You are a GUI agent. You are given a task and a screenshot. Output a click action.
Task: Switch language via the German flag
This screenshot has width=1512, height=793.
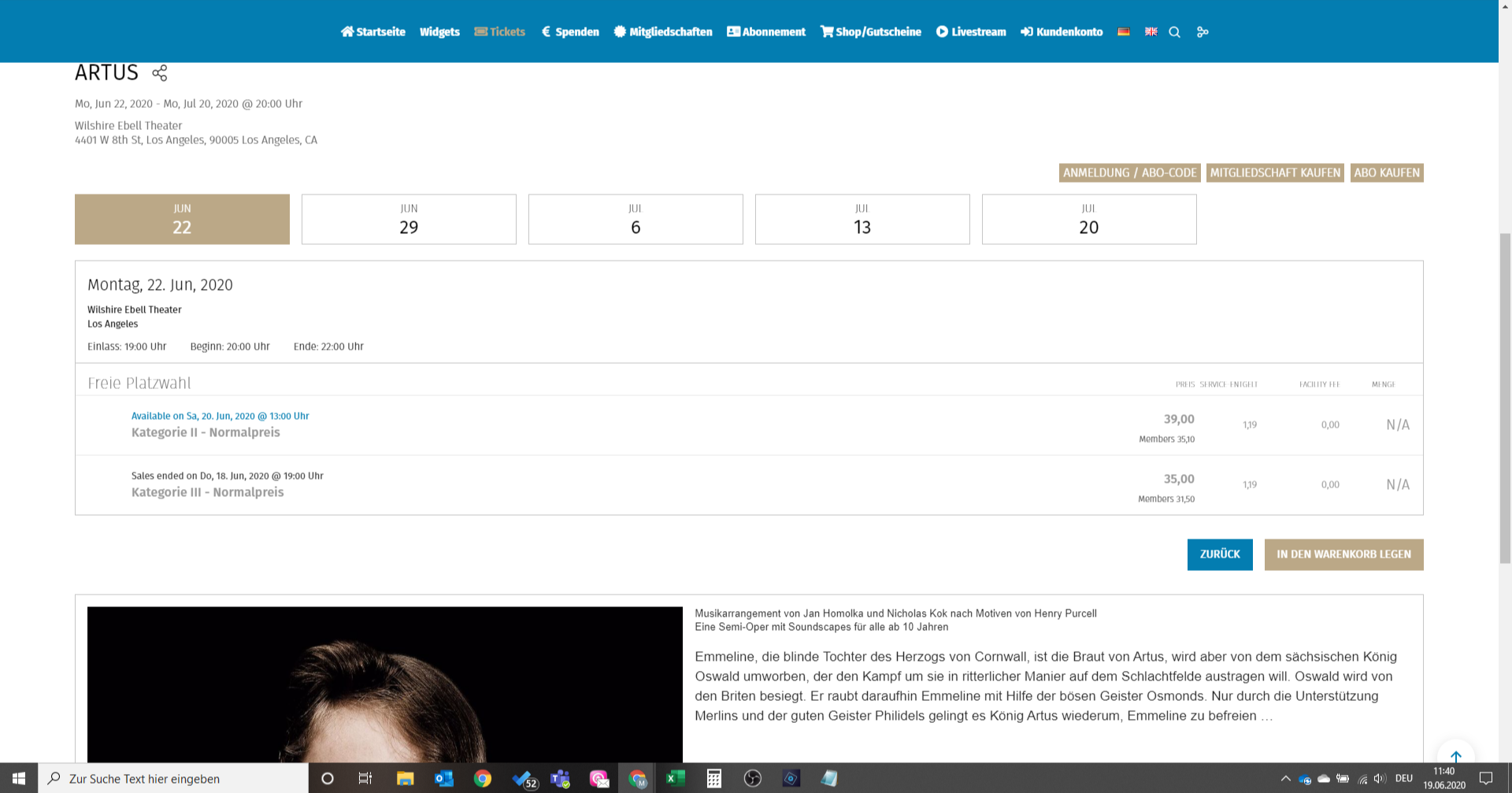(1124, 32)
